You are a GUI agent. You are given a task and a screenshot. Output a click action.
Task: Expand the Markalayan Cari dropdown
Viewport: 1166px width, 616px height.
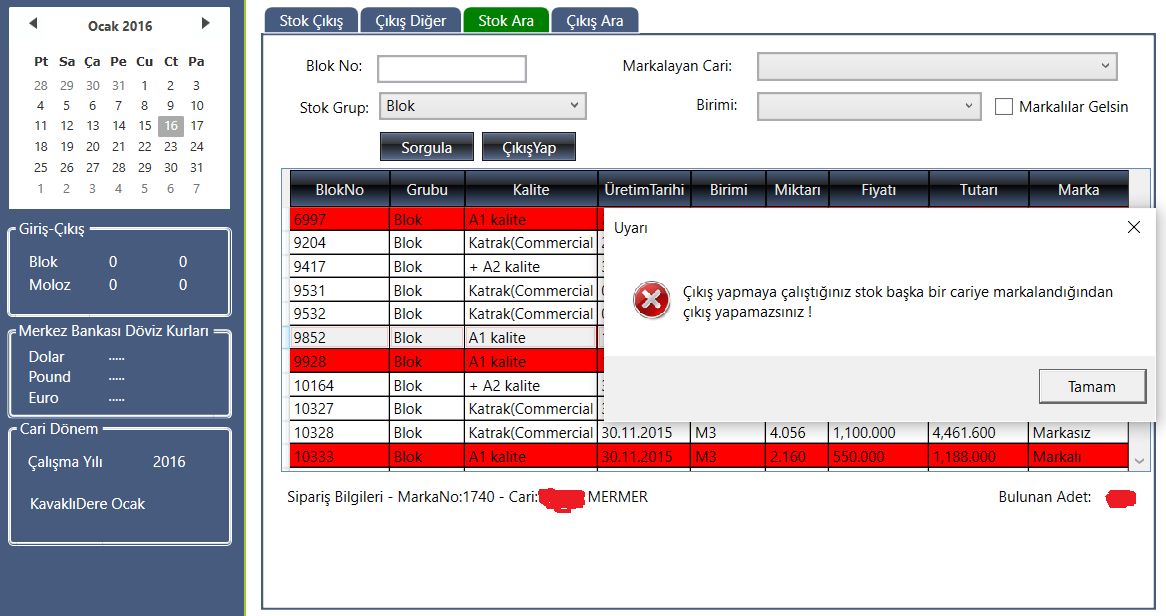click(936, 66)
